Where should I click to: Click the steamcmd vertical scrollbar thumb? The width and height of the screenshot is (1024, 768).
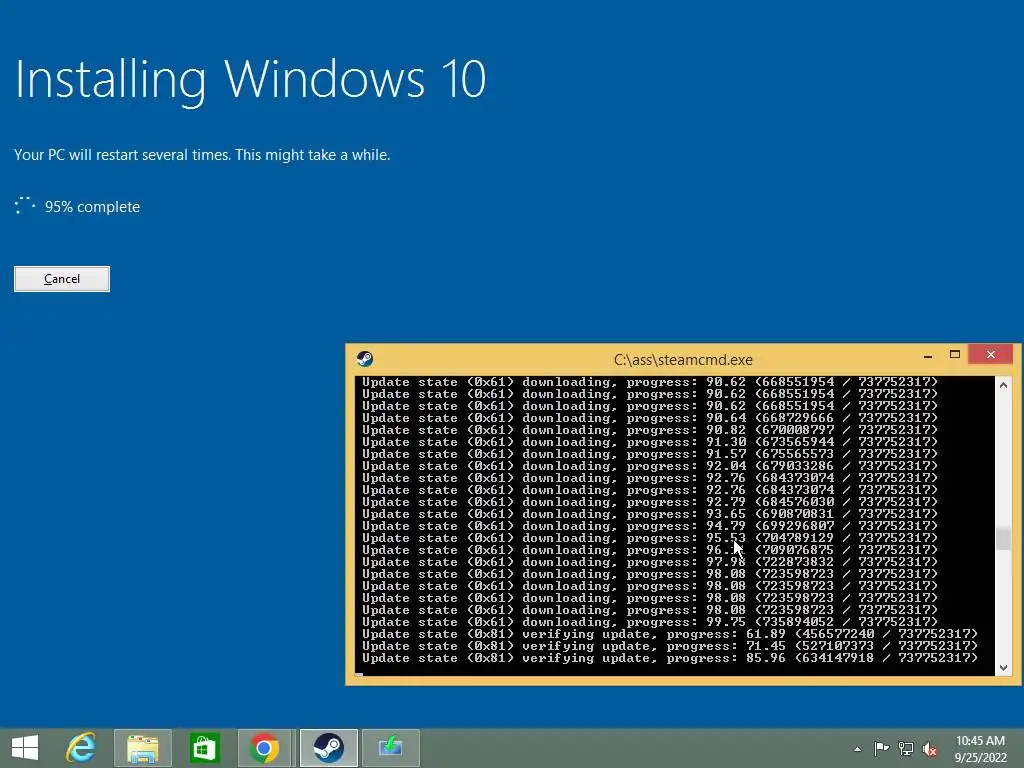click(x=1004, y=539)
